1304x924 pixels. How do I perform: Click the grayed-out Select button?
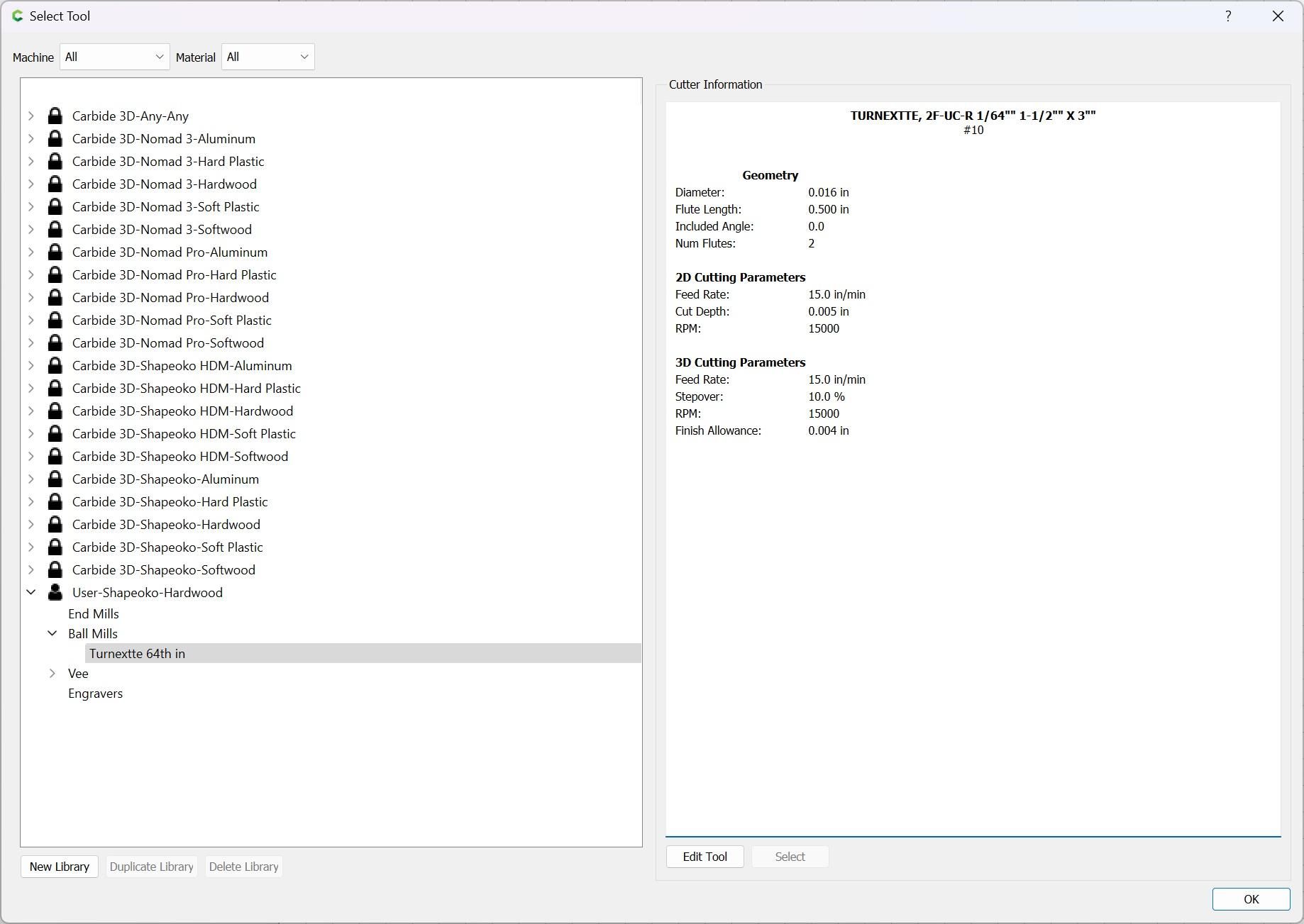[790, 857]
